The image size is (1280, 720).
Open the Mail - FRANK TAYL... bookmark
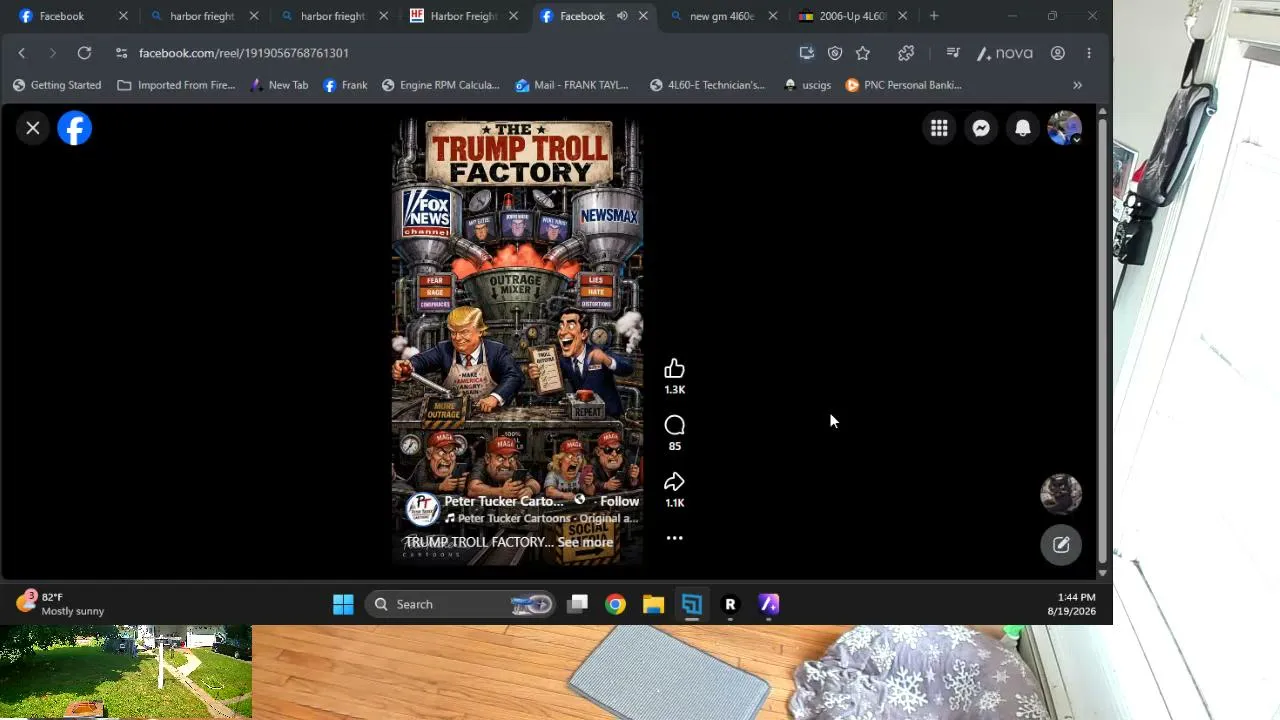(572, 85)
